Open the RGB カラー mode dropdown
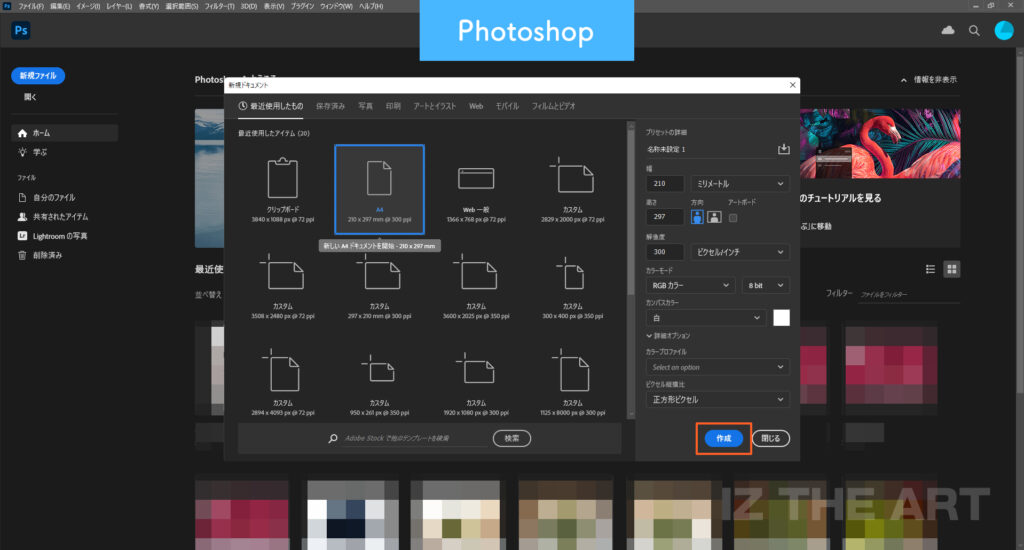Screen dimensions: 1024x550 pyautogui.click(x=691, y=285)
